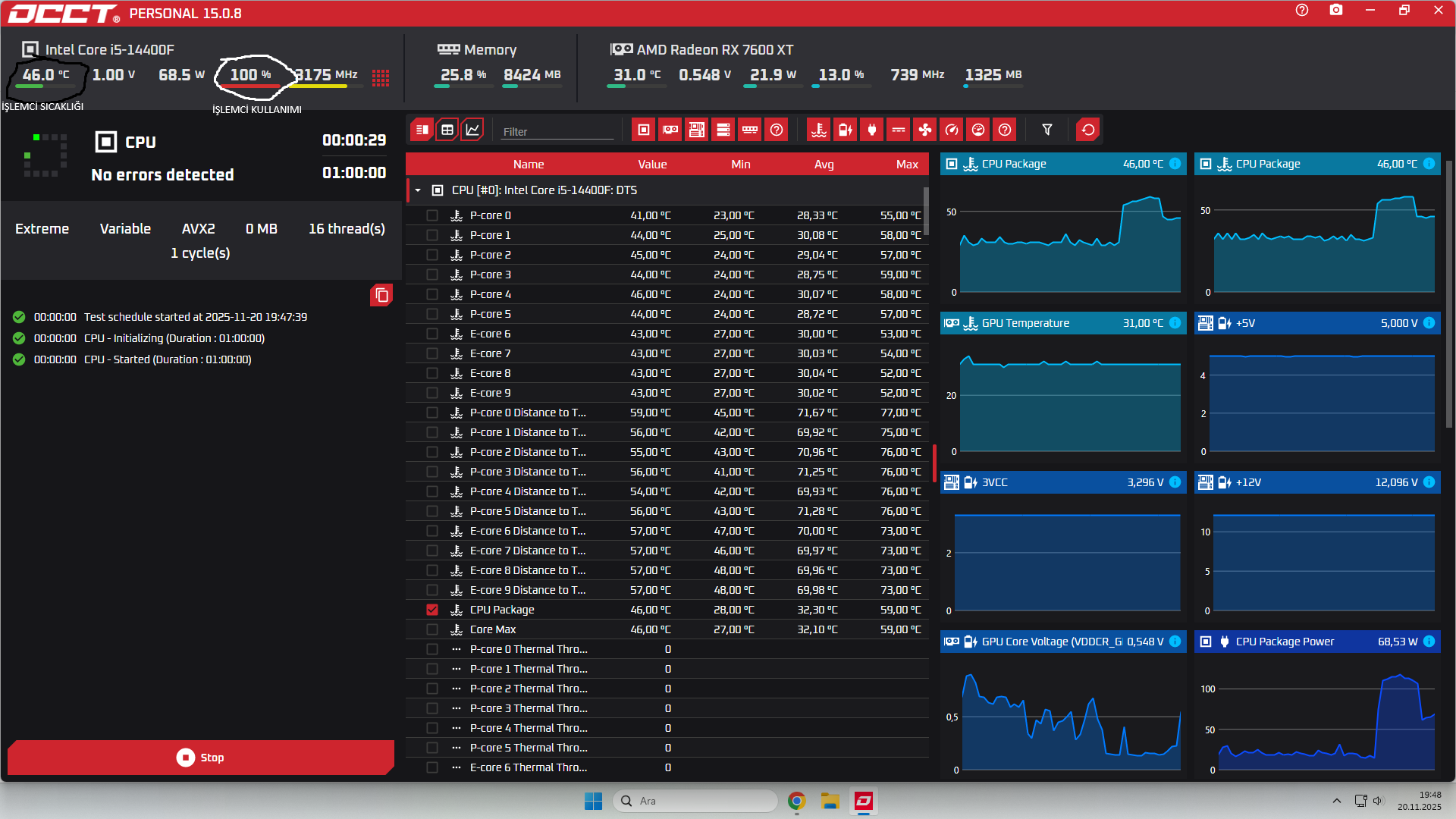Collapse the CPU [#0] DTS sensor group
Image resolution: width=1456 pixels, height=819 pixels.
coord(418,190)
